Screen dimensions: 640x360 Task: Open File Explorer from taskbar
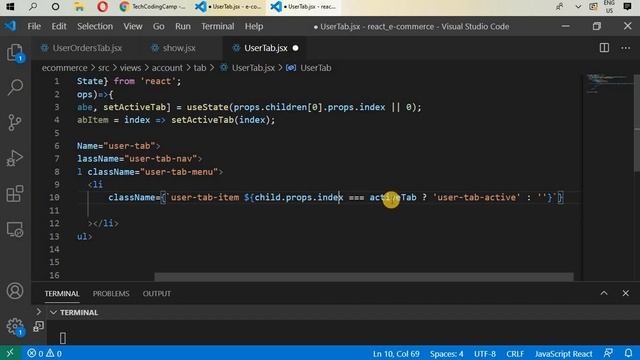coord(79,7)
